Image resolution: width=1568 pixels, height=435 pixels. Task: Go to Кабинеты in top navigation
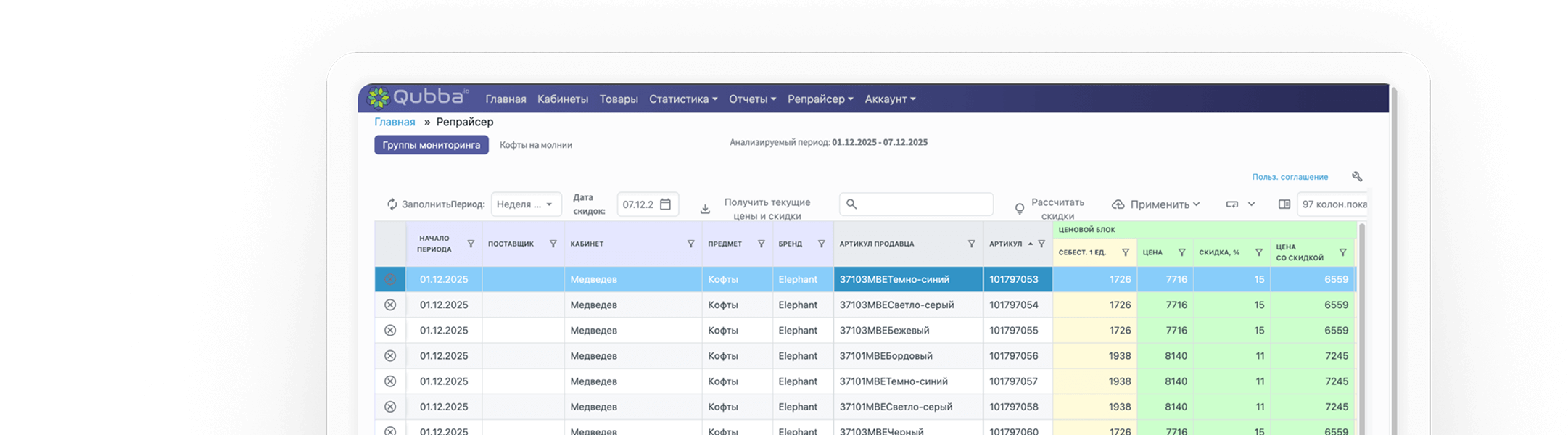click(562, 99)
